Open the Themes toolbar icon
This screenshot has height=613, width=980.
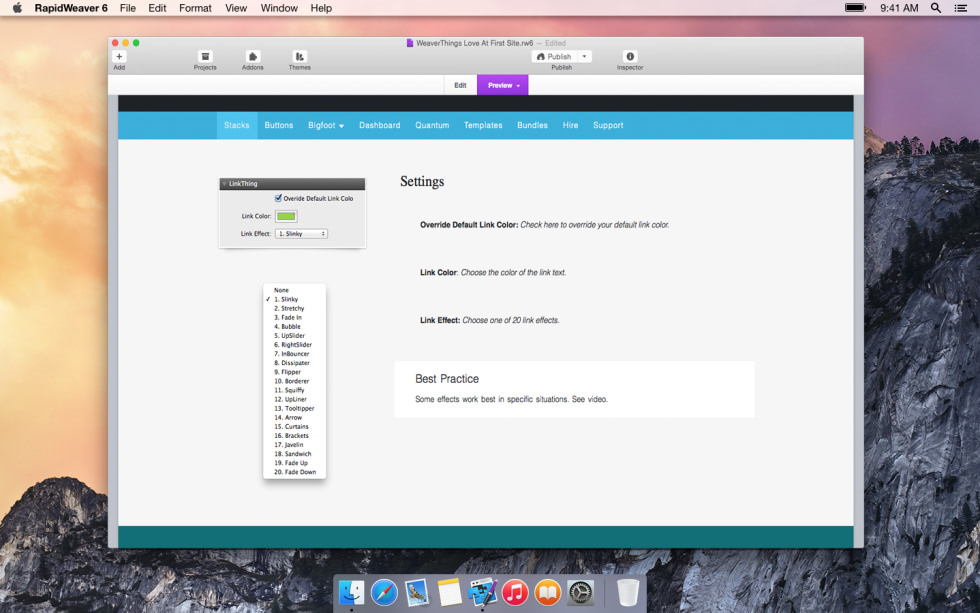[299, 56]
